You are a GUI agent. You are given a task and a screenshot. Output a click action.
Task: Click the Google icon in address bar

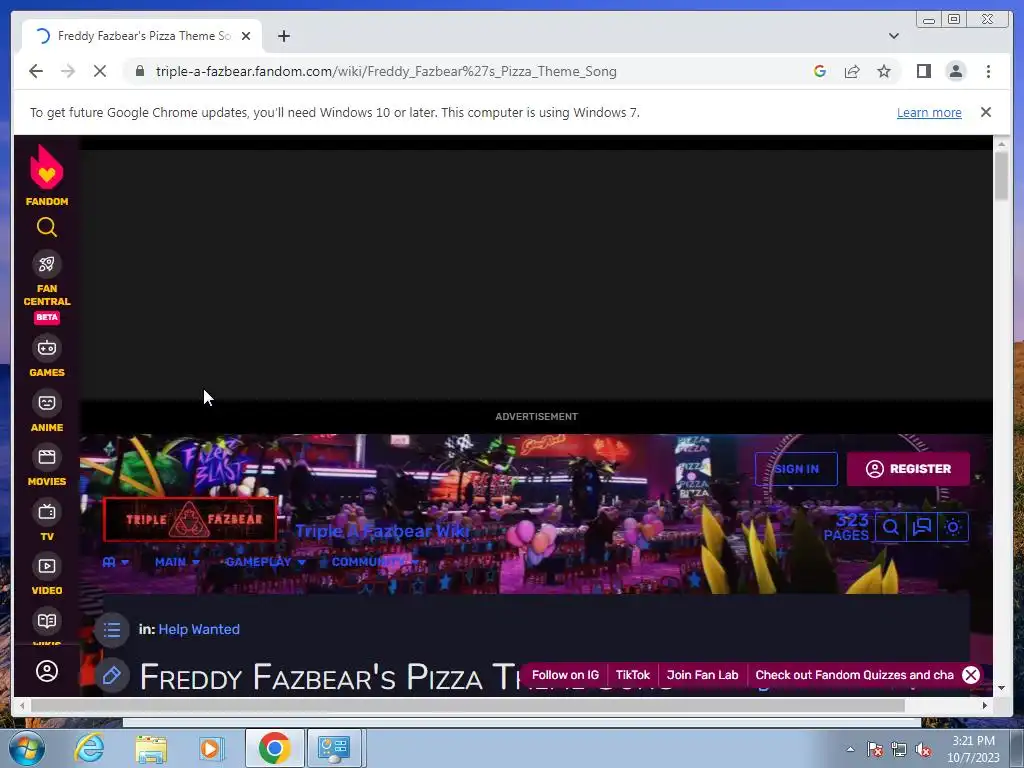(820, 71)
